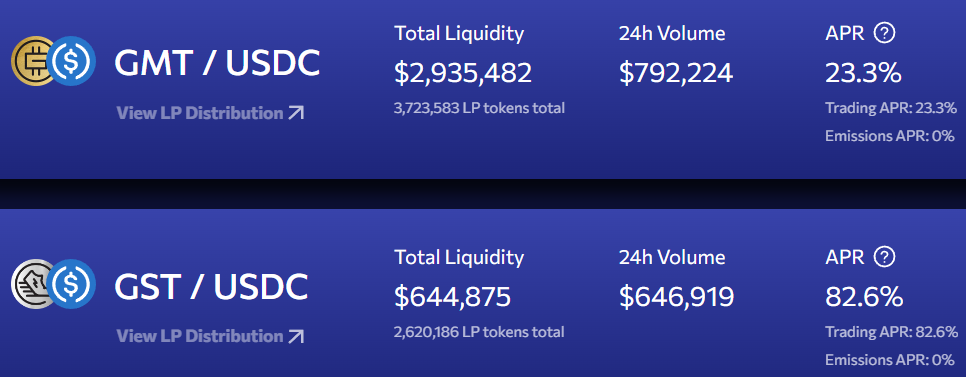Open APR help icon for GMT / USDC
The image size is (966, 377).
[x=885, y=33]
